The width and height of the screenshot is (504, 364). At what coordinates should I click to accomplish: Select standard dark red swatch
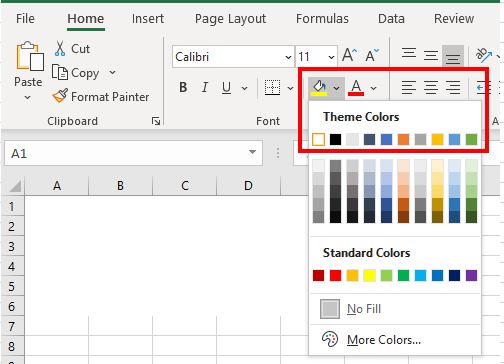318,276
